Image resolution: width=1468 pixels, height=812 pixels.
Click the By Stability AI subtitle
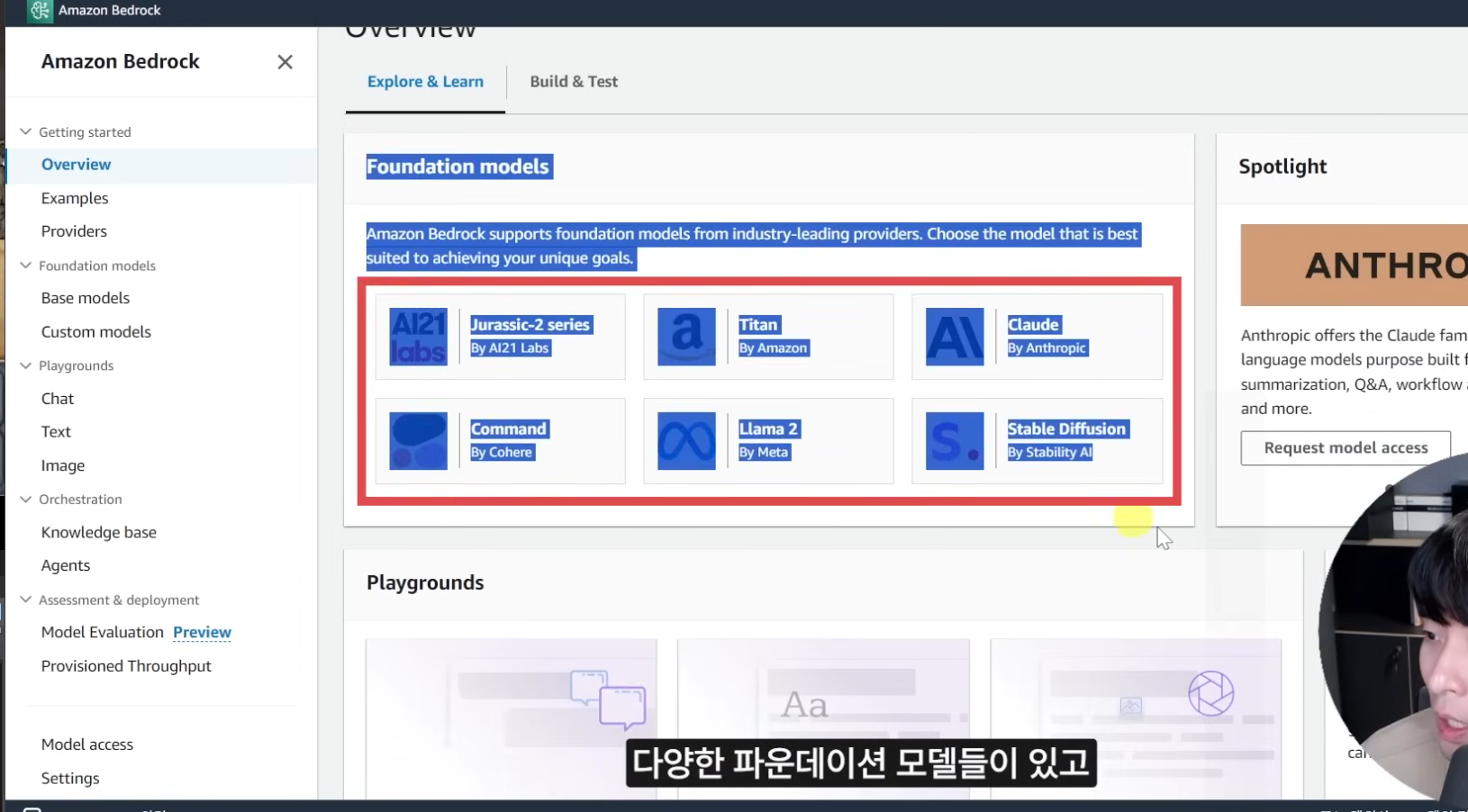pyautogui.click(x=1049, y=453)
